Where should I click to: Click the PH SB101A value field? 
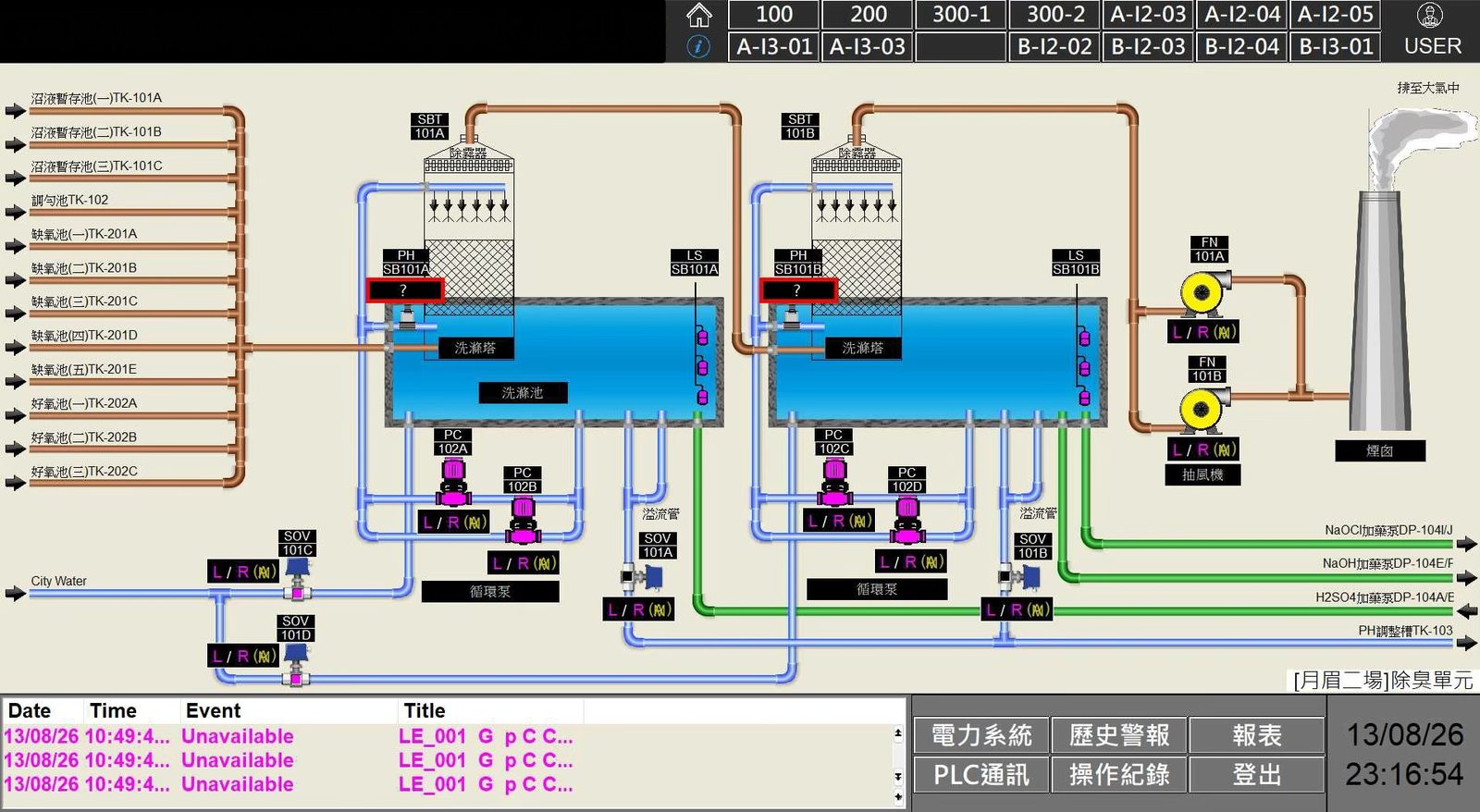click(405, 290)
